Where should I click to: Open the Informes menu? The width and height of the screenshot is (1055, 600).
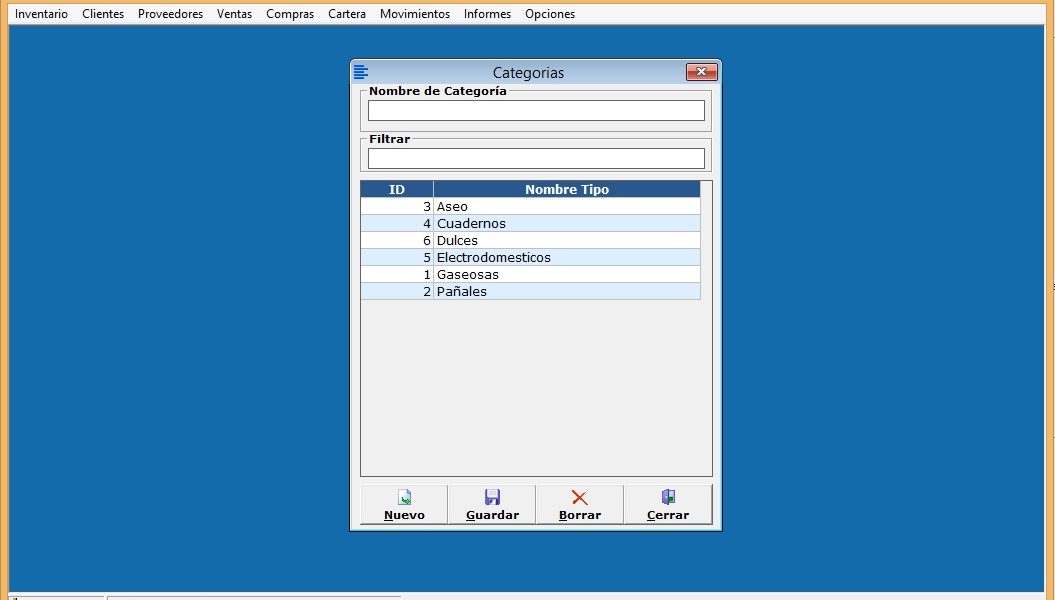[487, 14]
